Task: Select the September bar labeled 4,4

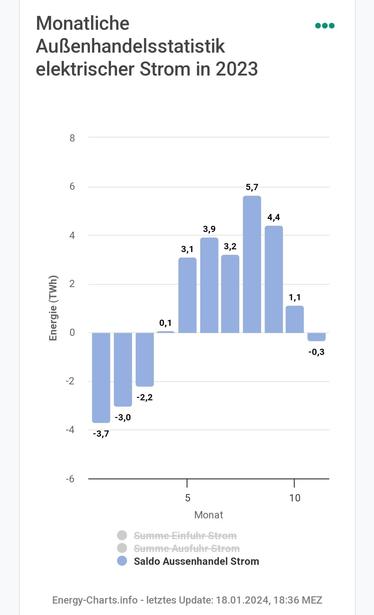Action: [x=274, y=279]
